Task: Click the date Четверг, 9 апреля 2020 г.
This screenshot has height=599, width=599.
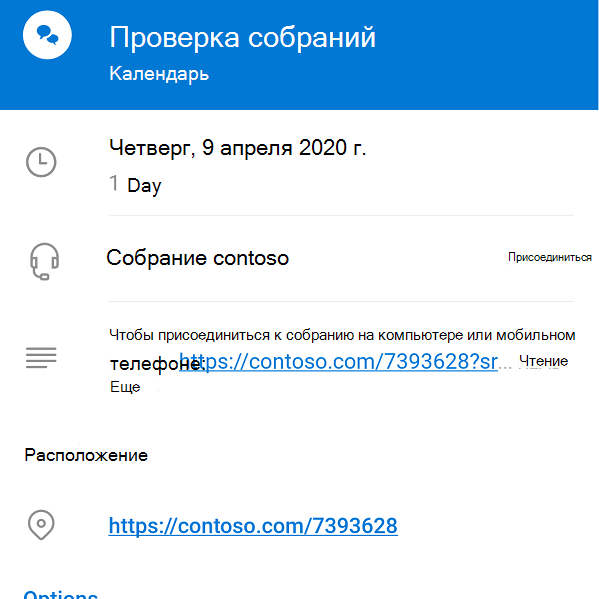Action: click(238, 148)
